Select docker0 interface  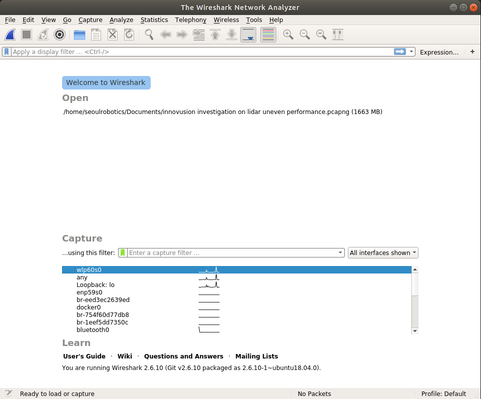coord(237,307)
